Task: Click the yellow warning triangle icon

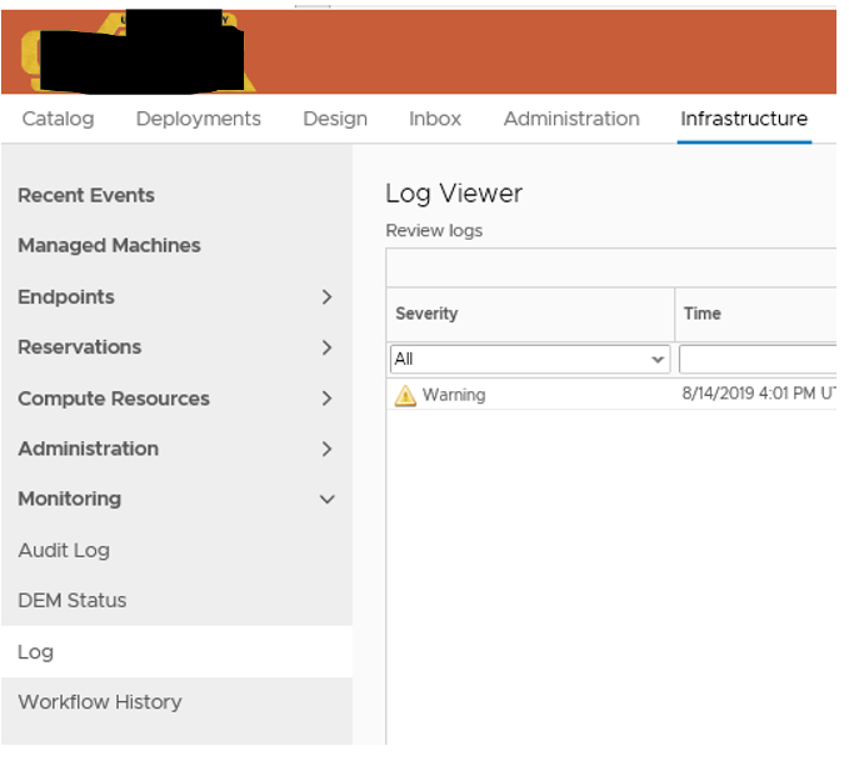Action: tap(405, 396)
